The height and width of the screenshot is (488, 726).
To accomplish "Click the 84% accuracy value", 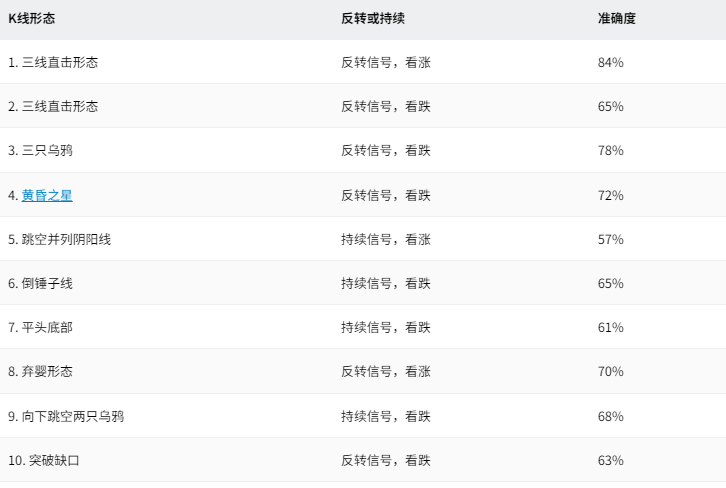I will pos(610,63).
